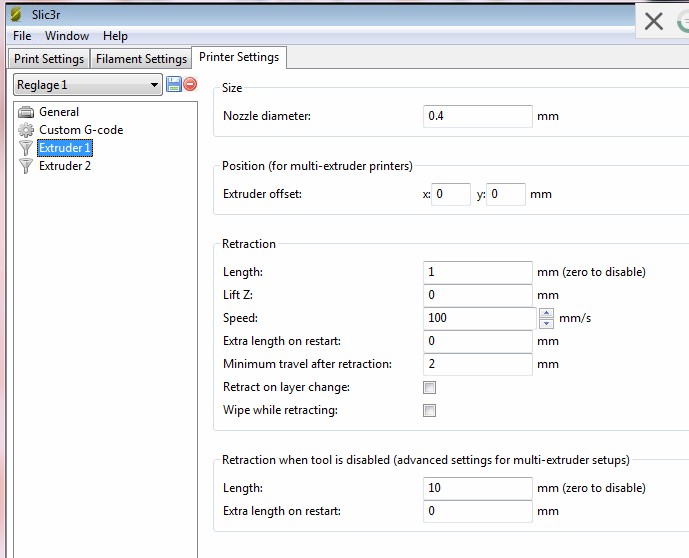Close the overlay with the X button
This screenshot has height=558, width=689.
pos(654,21)
